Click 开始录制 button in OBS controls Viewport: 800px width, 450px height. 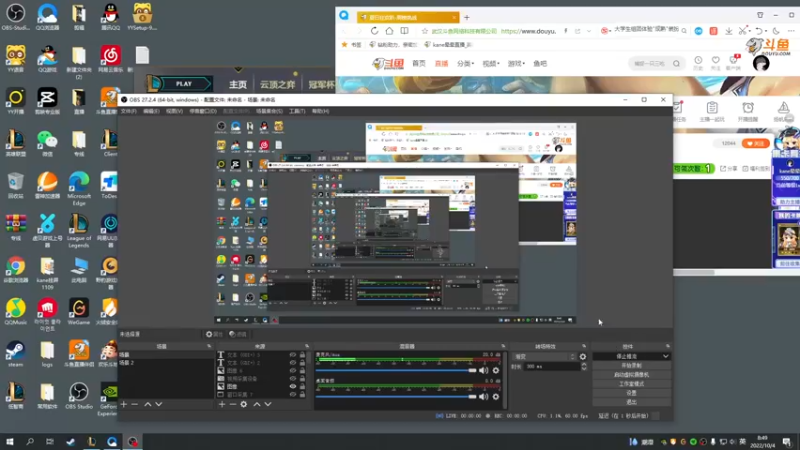pyautogui.click(x=631, y=365)
